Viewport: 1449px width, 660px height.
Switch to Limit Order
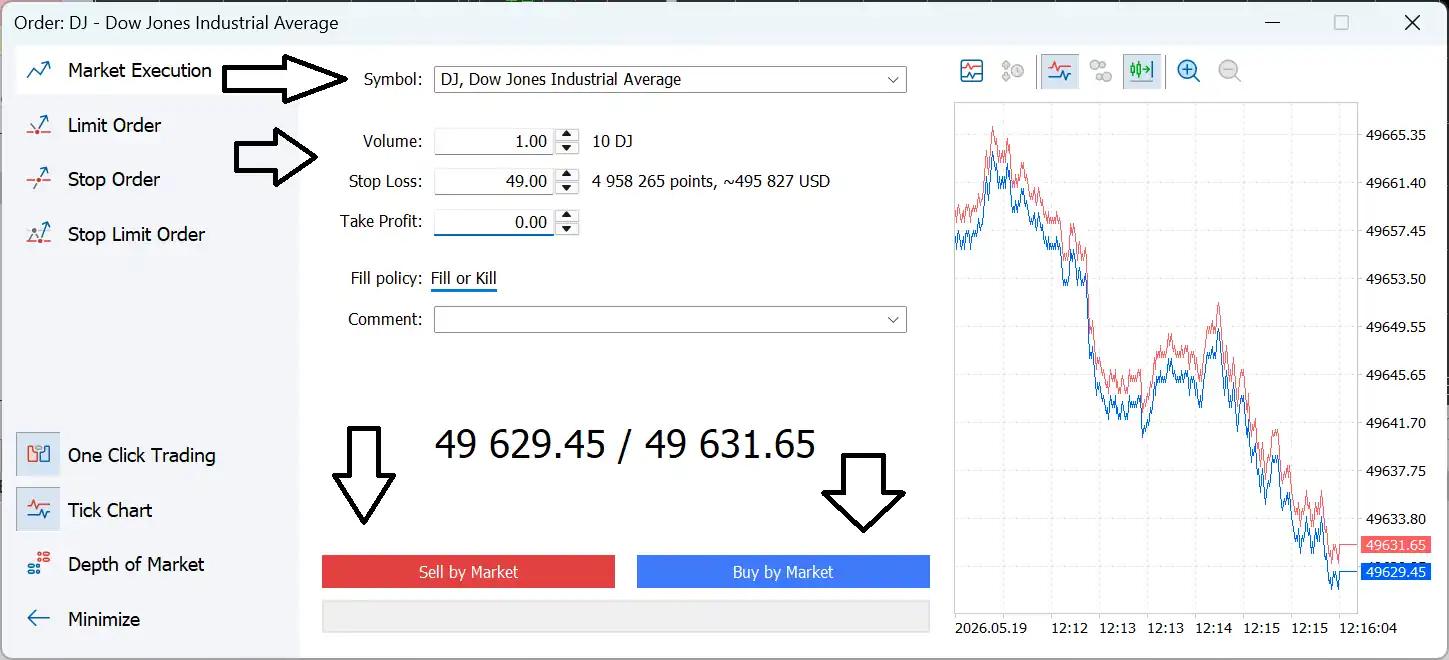coord(114,125)
